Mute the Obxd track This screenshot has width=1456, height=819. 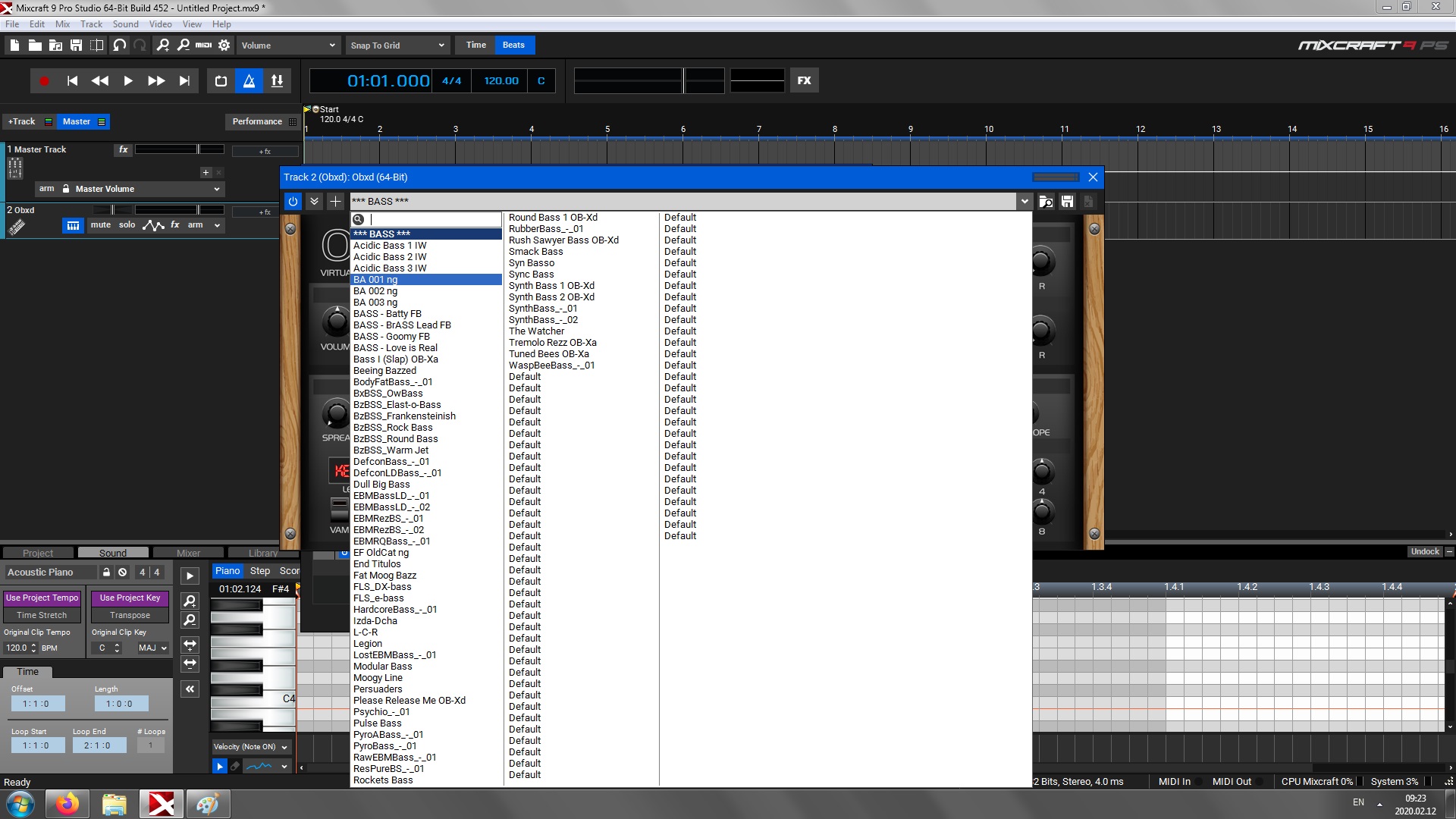point(101,225)
